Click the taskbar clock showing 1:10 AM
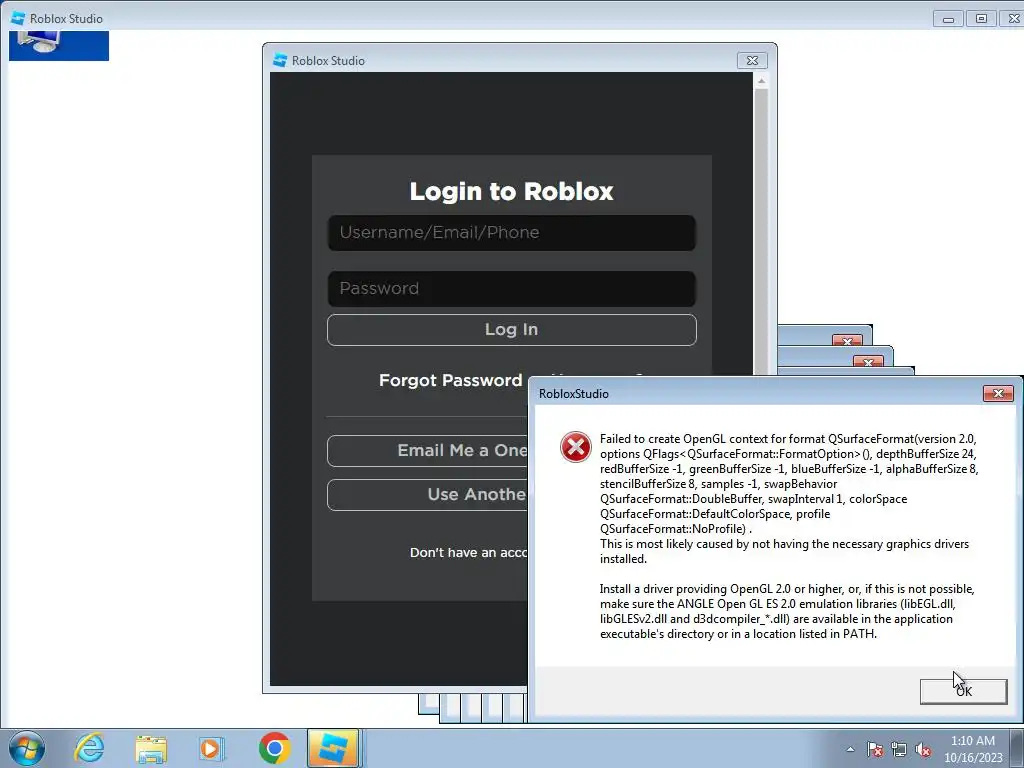Image resolution: width=1024 pixels, height=768 pixels. point(973,749)
